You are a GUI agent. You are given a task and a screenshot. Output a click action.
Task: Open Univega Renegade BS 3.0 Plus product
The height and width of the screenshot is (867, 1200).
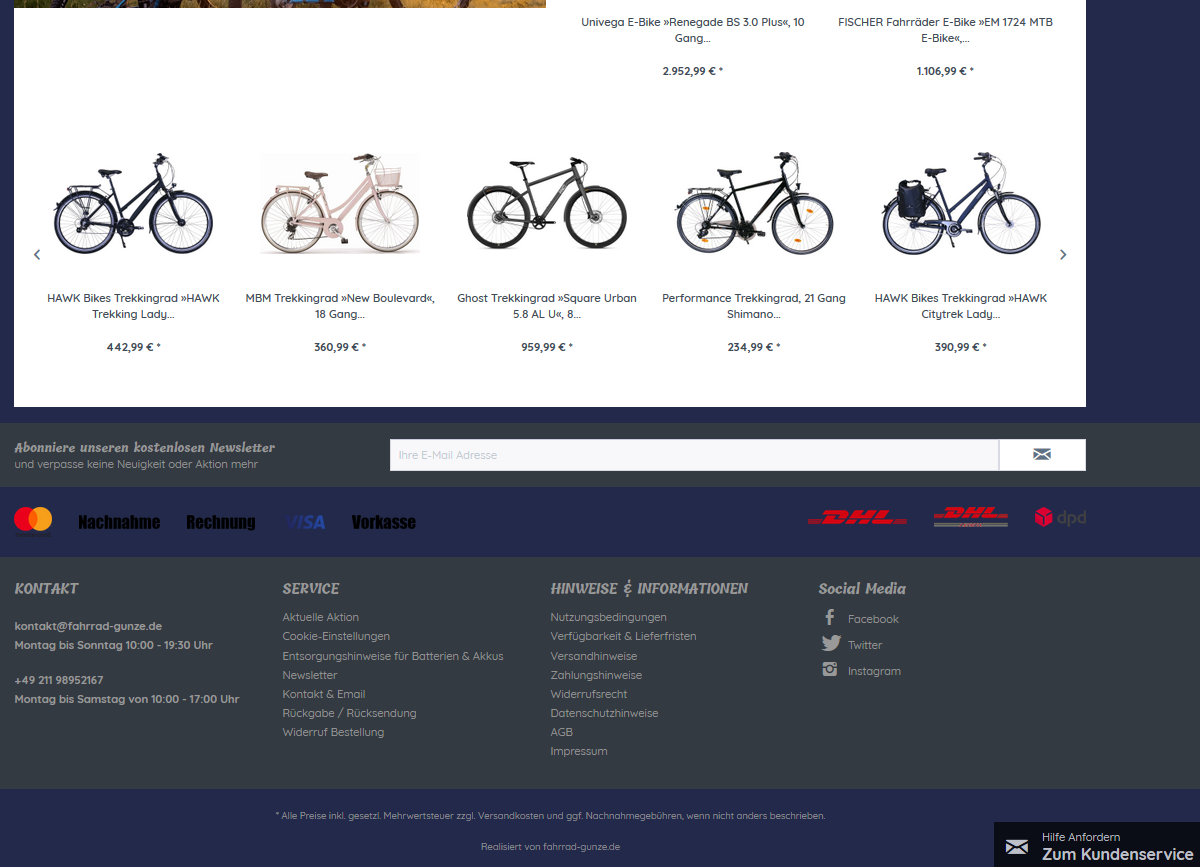click(693, 30)
